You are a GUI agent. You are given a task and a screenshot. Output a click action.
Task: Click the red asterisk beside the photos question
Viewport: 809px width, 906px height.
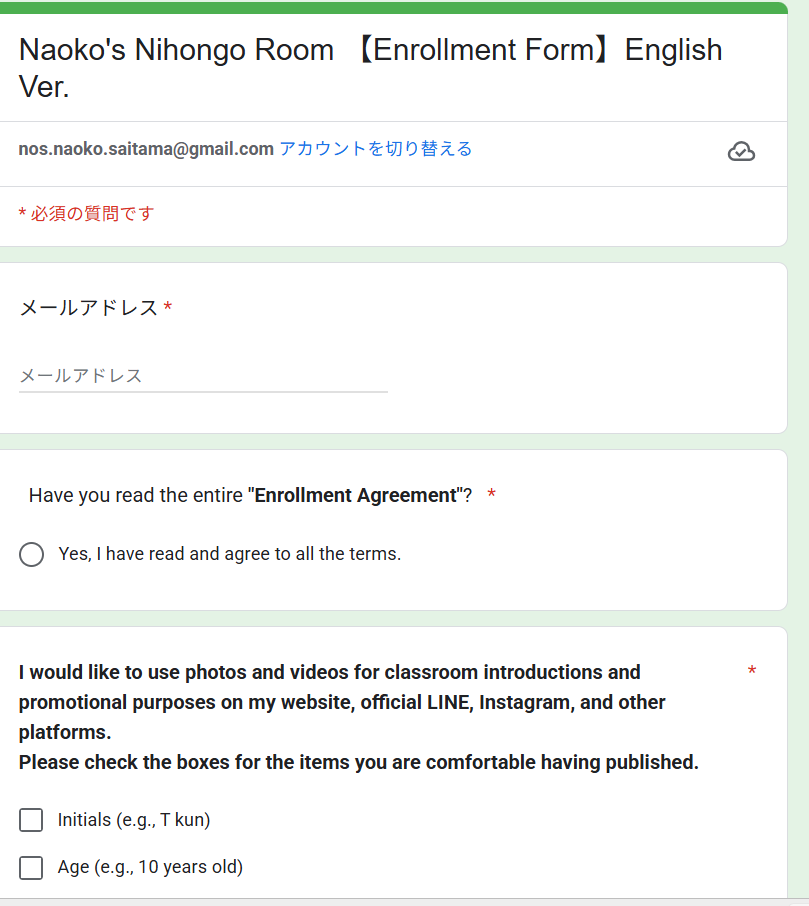pyautogui.click(x=752, y=672)
